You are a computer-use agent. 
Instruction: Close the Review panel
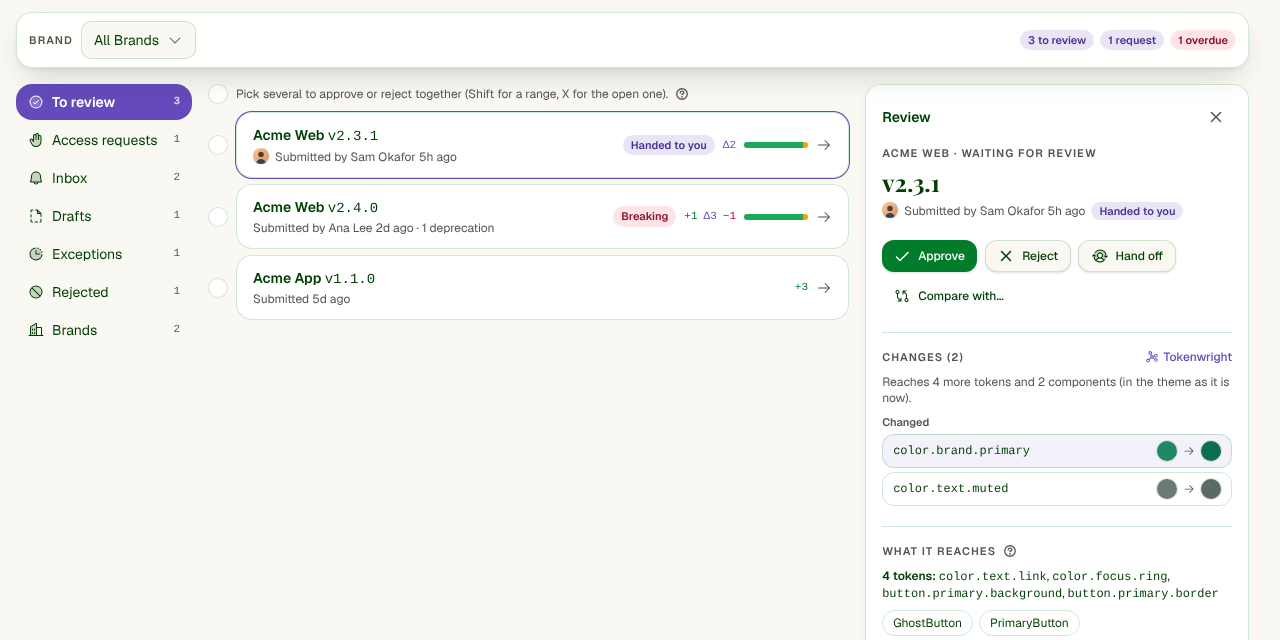tap(1216, 117)
